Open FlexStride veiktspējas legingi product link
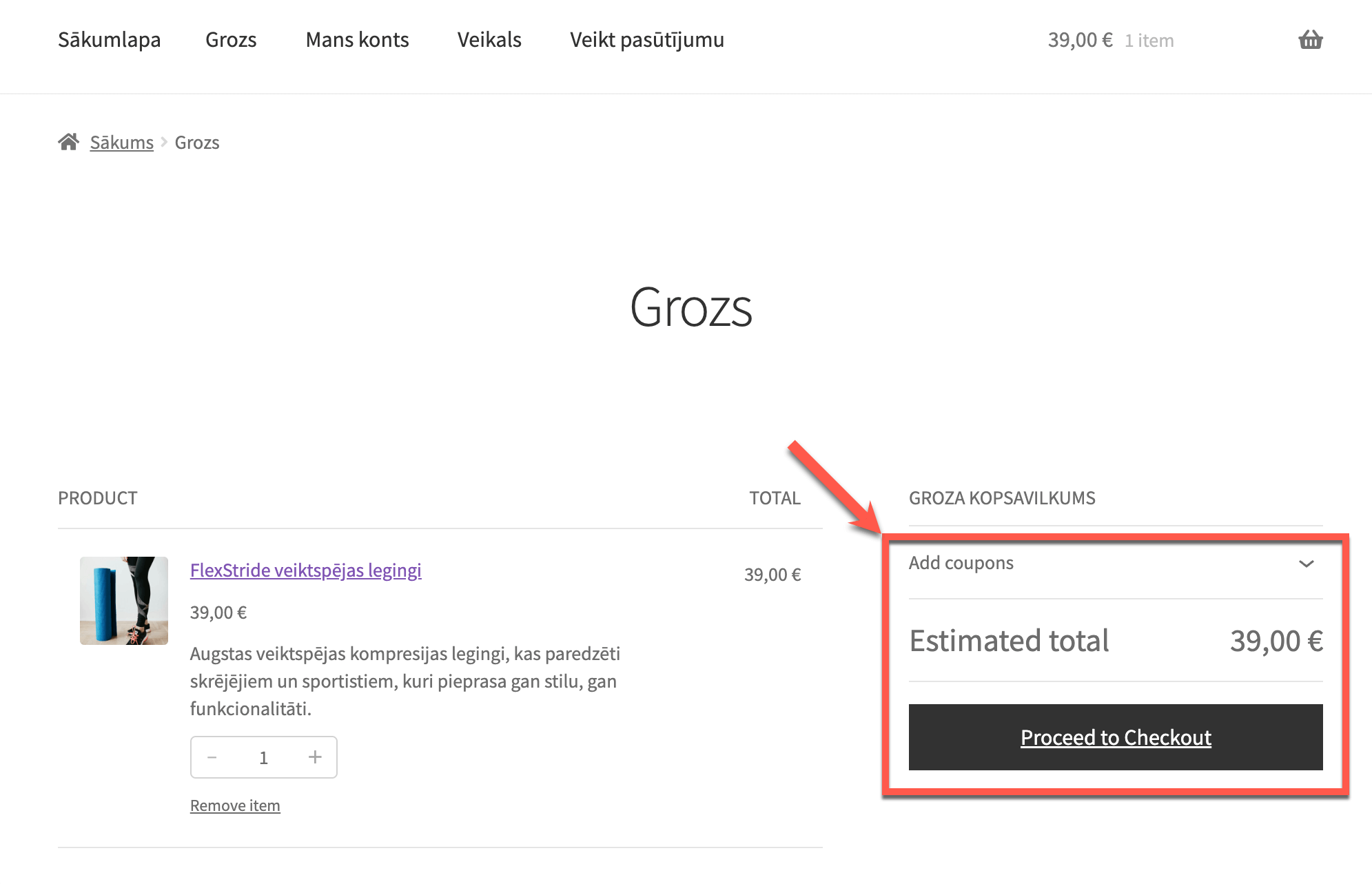 305,571
